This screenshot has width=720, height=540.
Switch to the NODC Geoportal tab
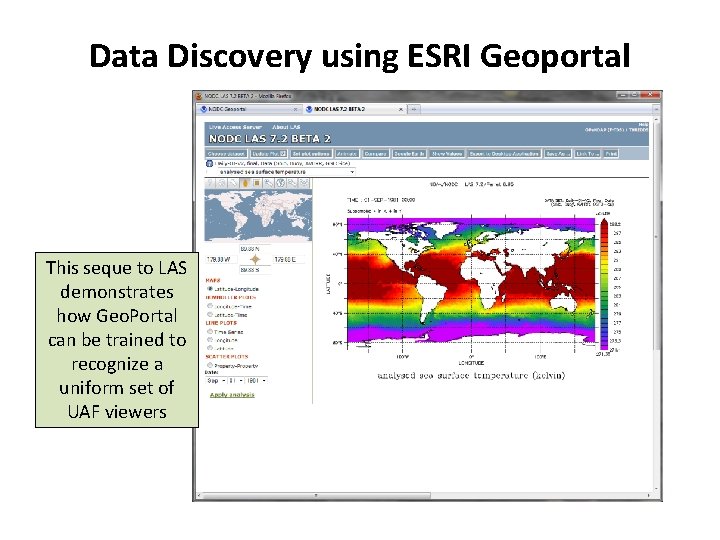click(249, 109)
